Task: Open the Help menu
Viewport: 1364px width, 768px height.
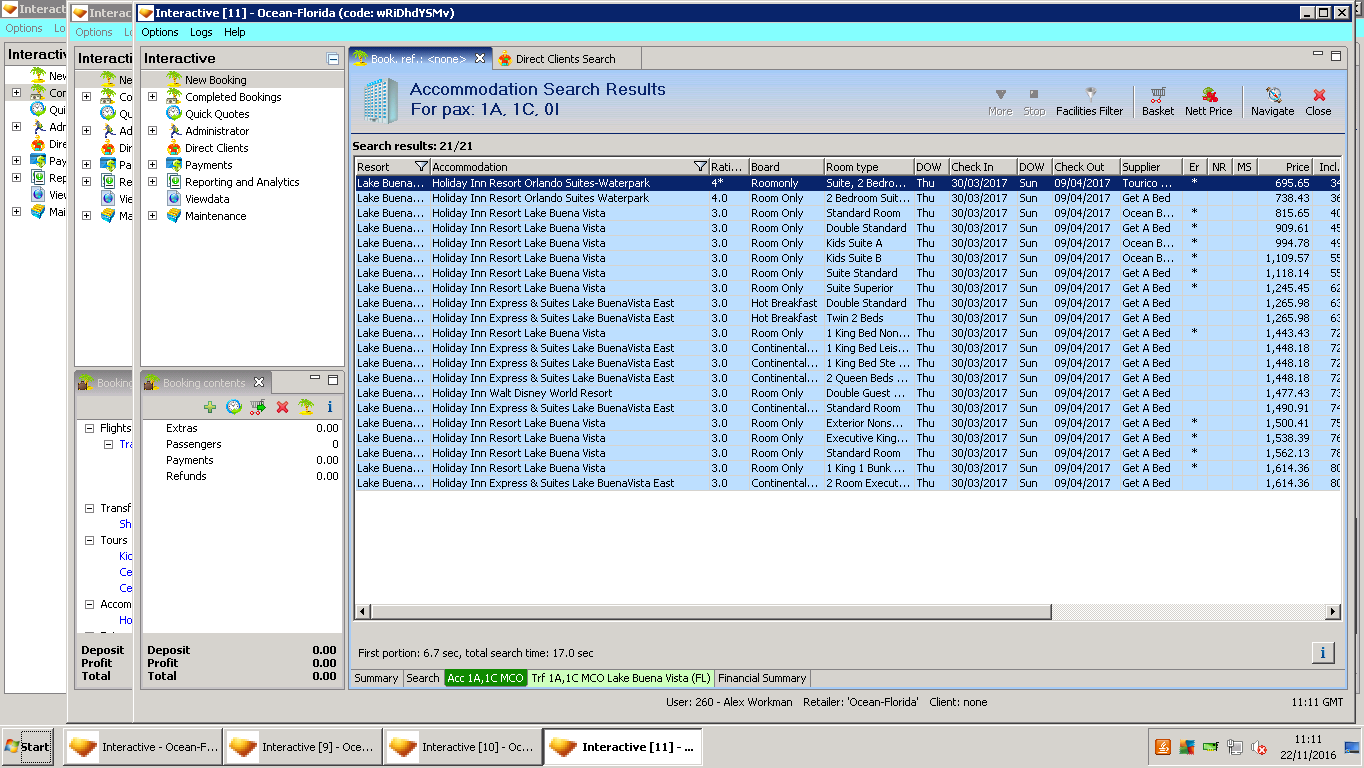Action: (x=235, y=32)
